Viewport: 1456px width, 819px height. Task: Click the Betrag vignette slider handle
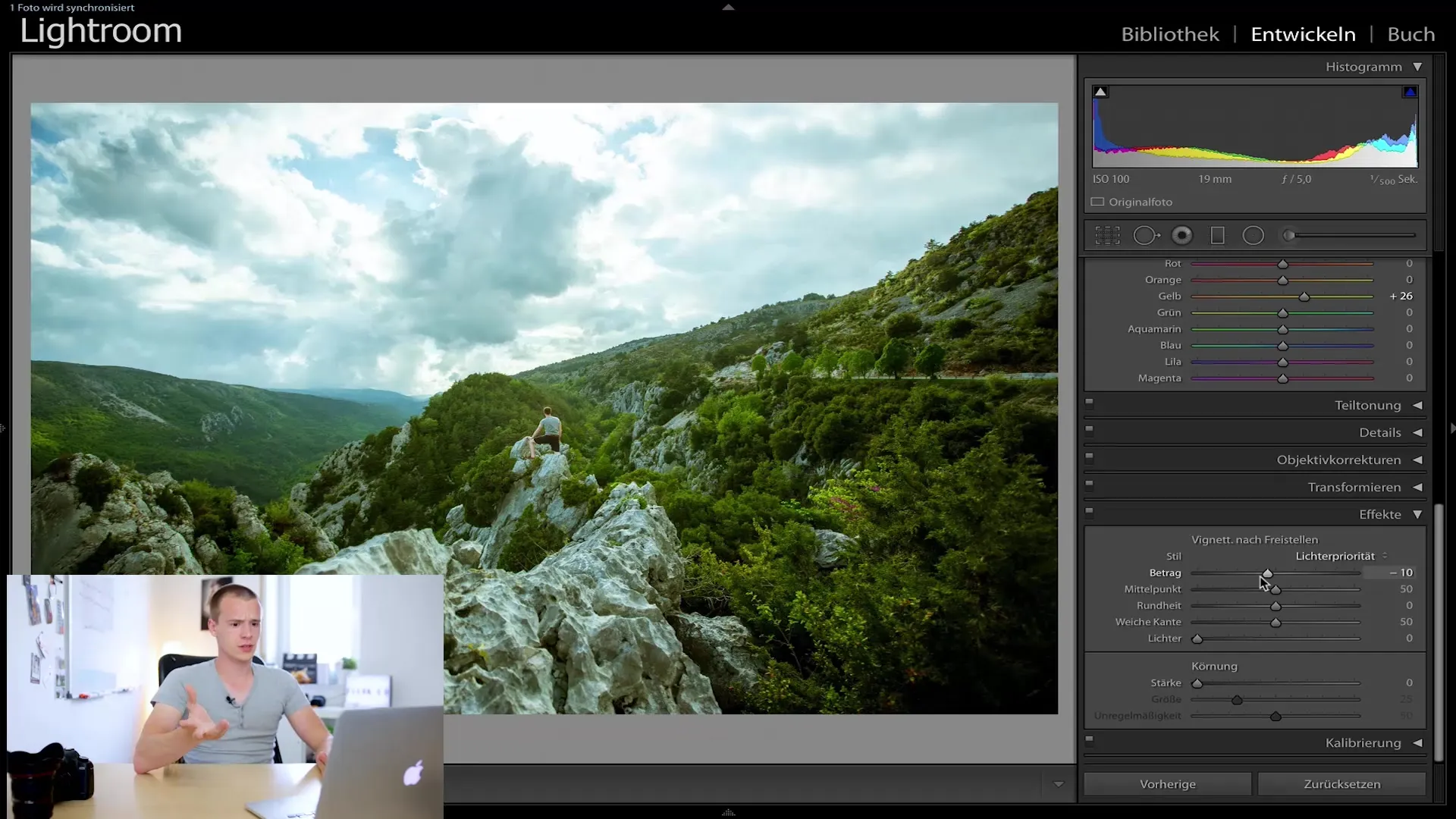coord(1267,573)
